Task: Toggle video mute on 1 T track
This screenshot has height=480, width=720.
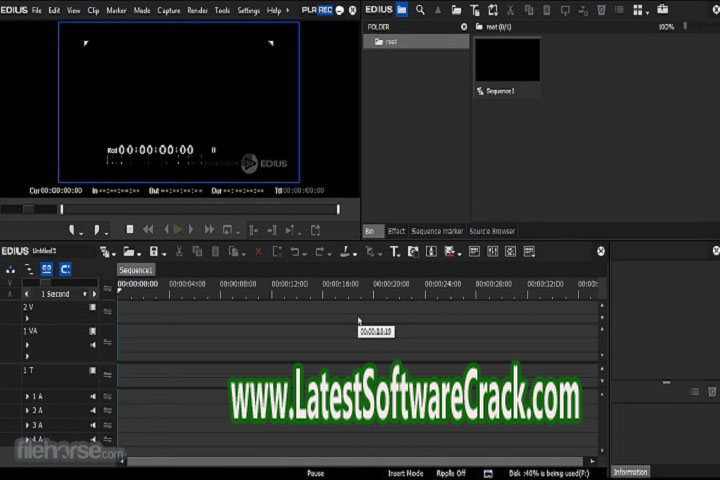Action: point(92,370)
